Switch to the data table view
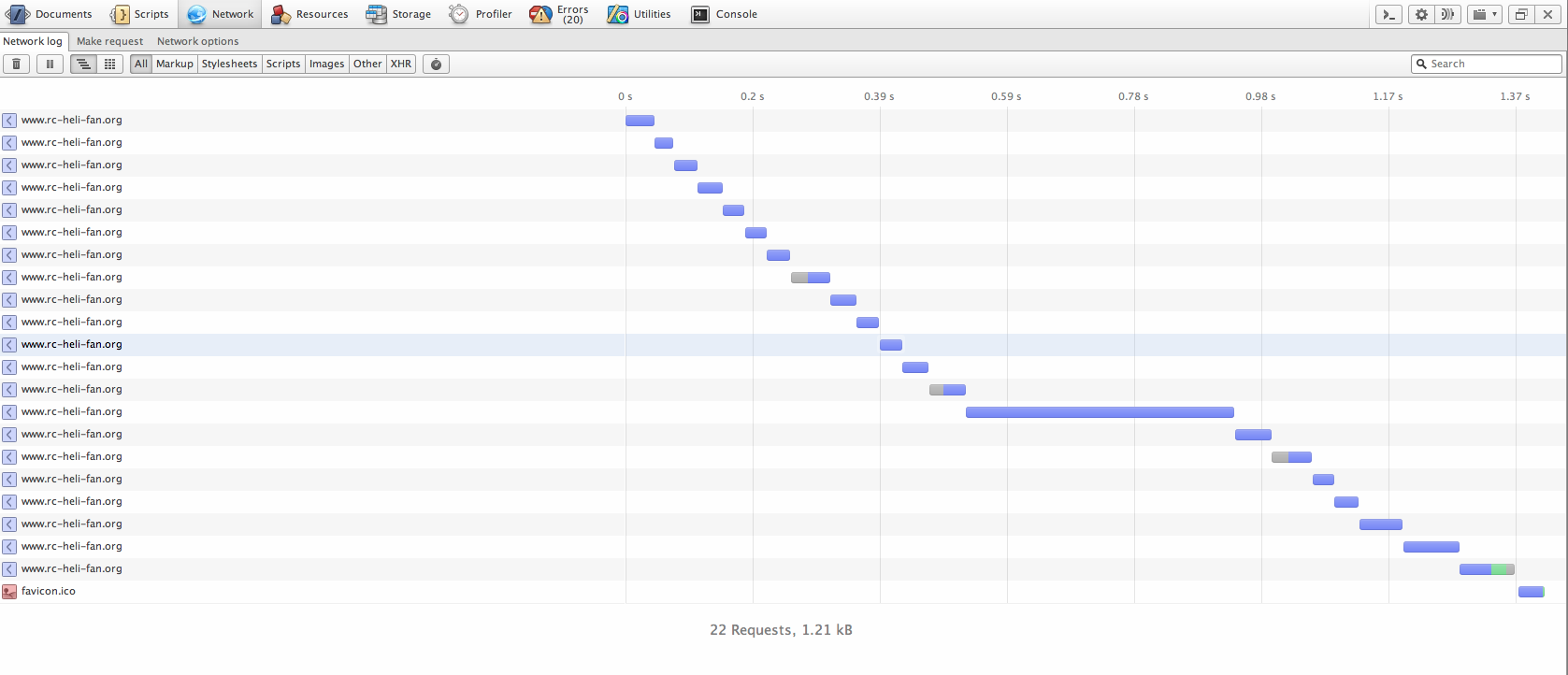Viewport: 1568px width, 675px height. (x=109, y=64)
